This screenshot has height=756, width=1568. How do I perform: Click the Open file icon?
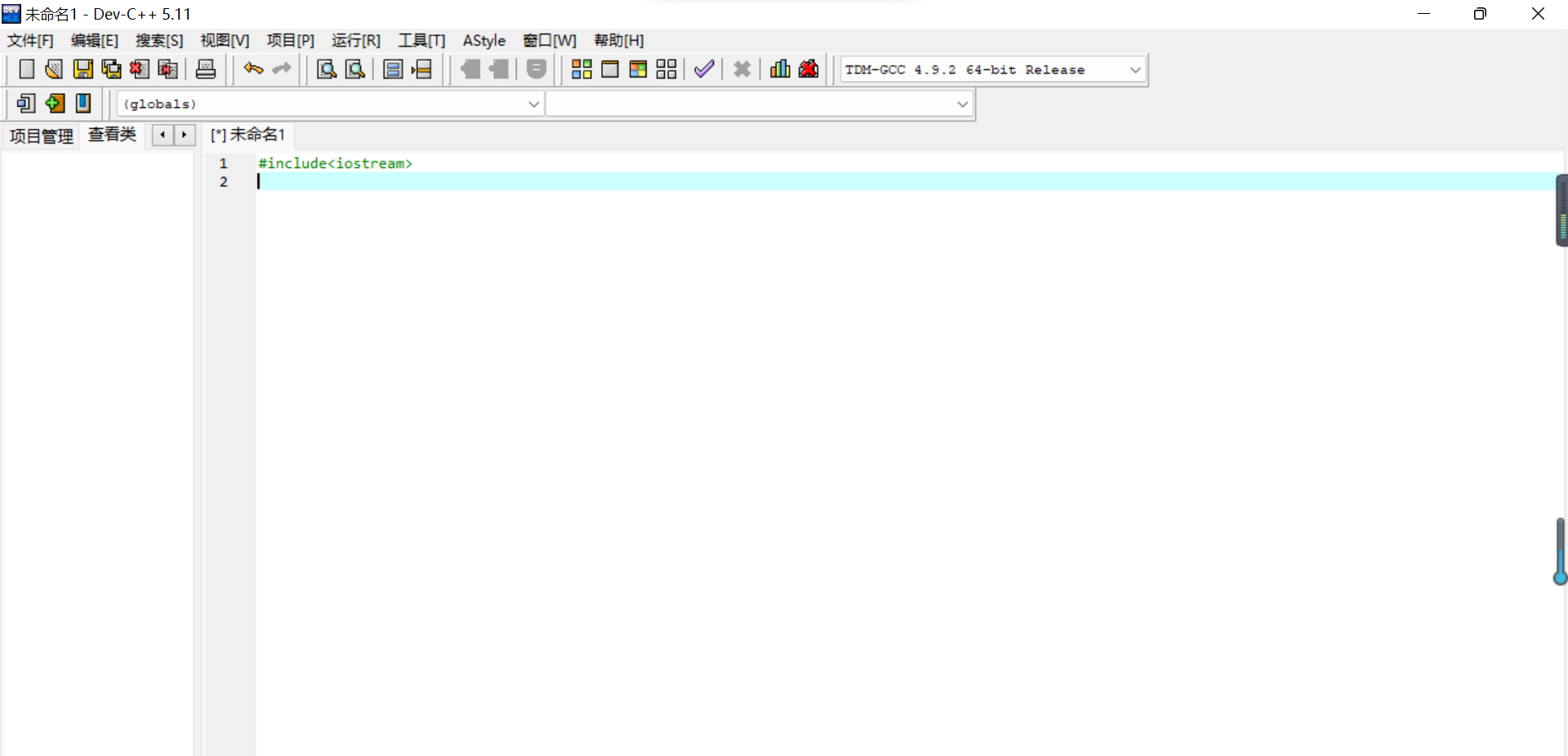click(x=54, y=69)
